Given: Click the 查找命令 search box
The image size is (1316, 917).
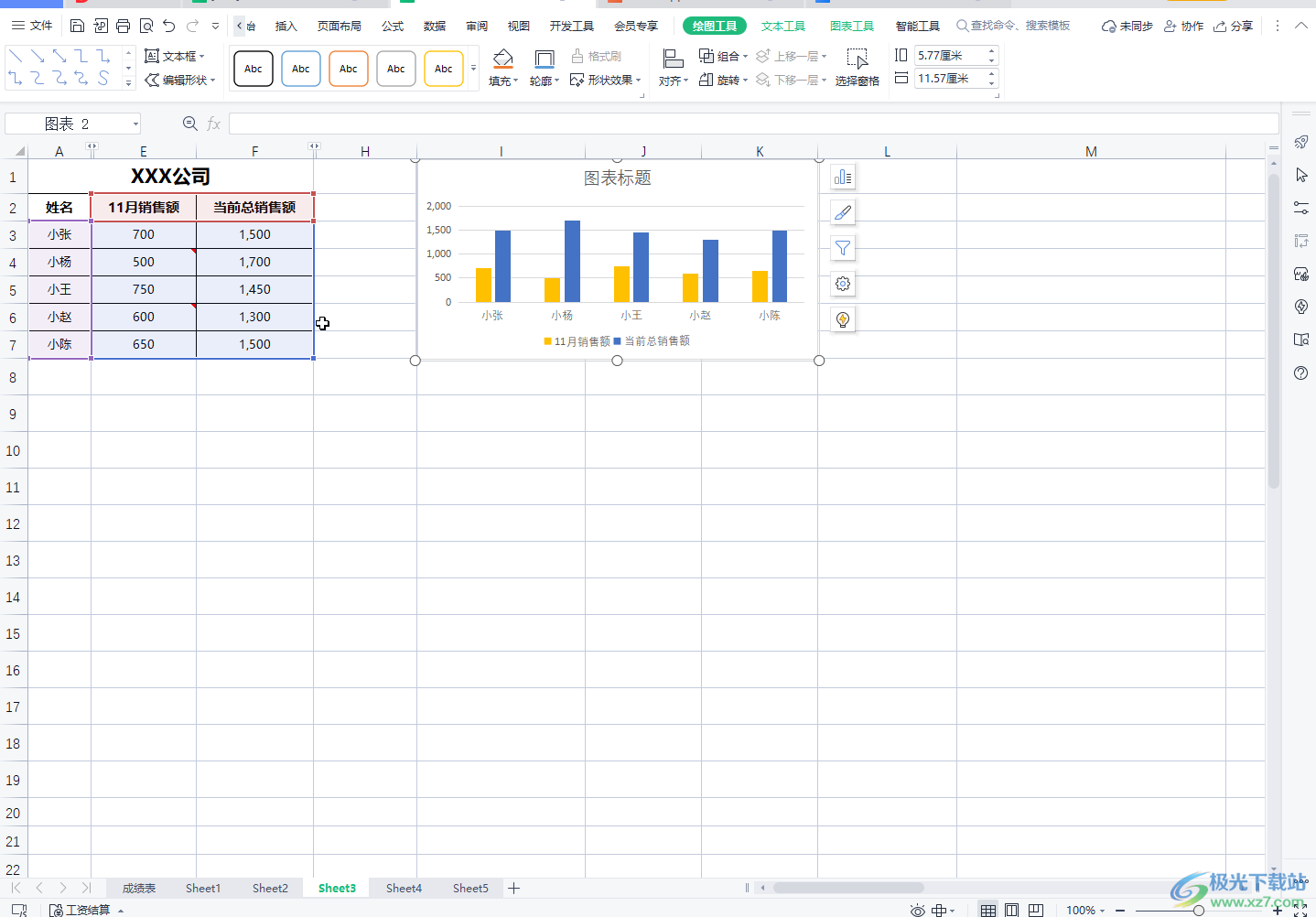Looking at the screenshot, I should pyautogui.click(x=1013, y=26).
